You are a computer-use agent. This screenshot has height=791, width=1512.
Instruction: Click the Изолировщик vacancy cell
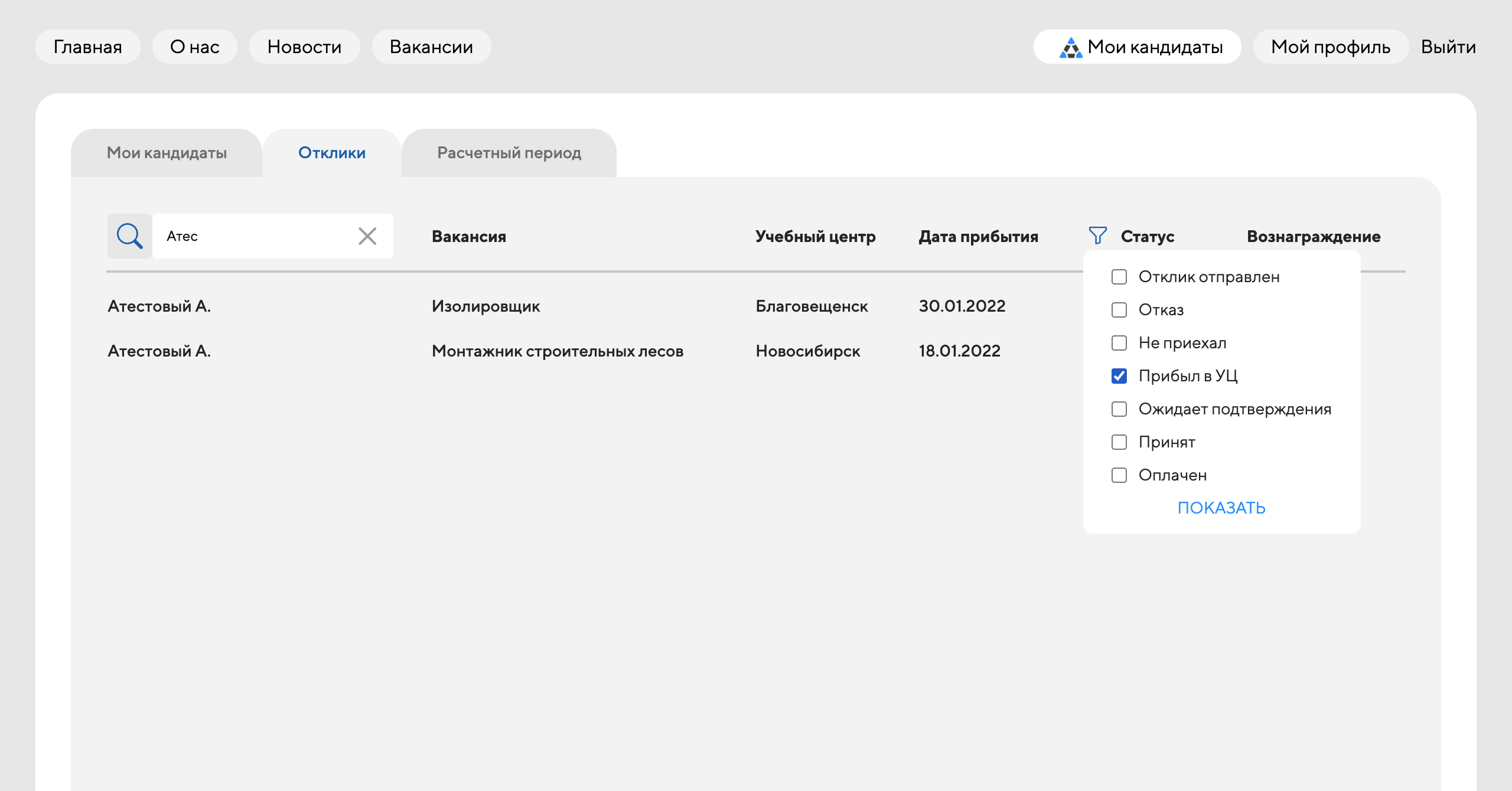[x=486, y=306]
